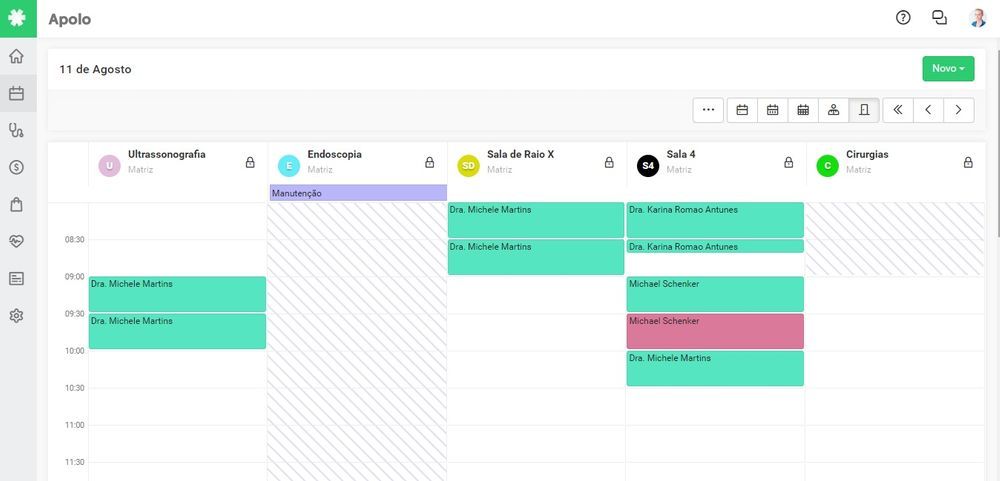Click the Manutenção event in Endoscopia
This screenshot has width=1000, height=481.
click(357, 193)
